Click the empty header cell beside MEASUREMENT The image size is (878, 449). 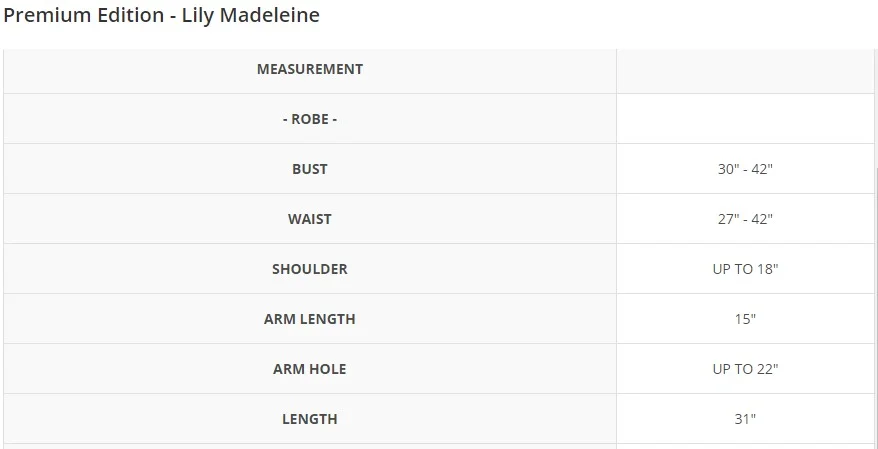pyautogui.click(x=745, y=71)
